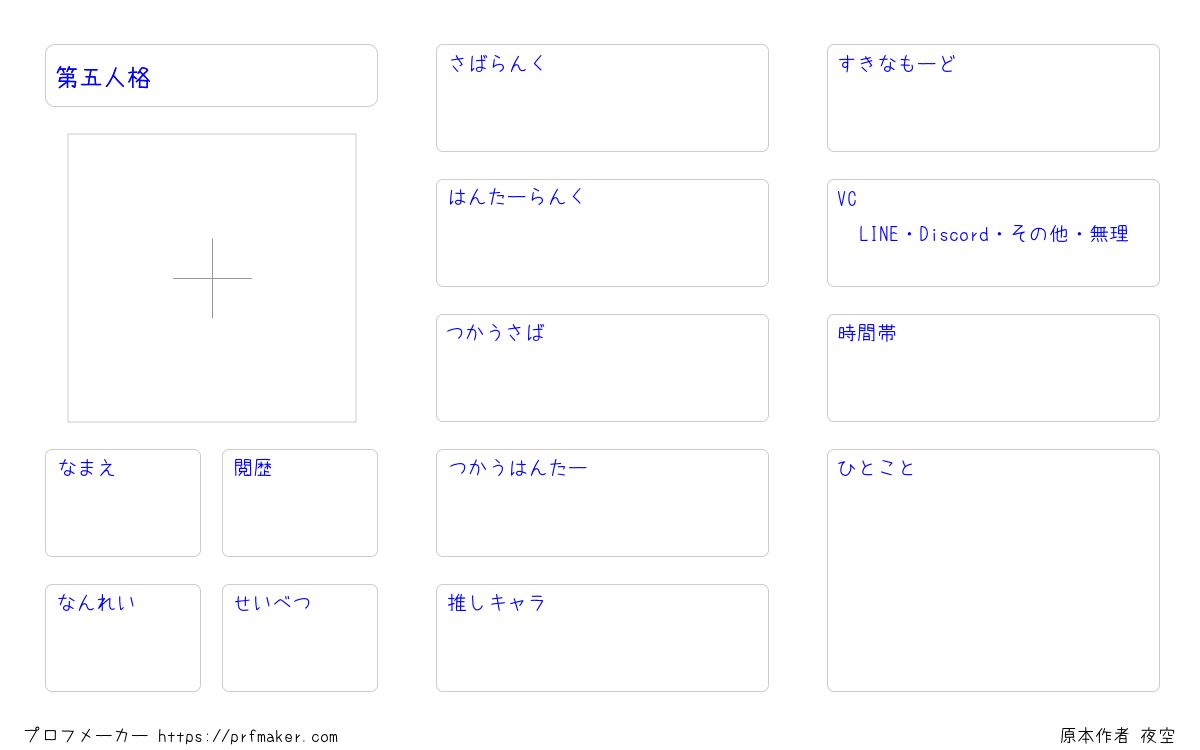Screen dimensions: 1200x750
Task: Open the prfmaker.com link
Action: pyautogui.click(x=248, y=737)
